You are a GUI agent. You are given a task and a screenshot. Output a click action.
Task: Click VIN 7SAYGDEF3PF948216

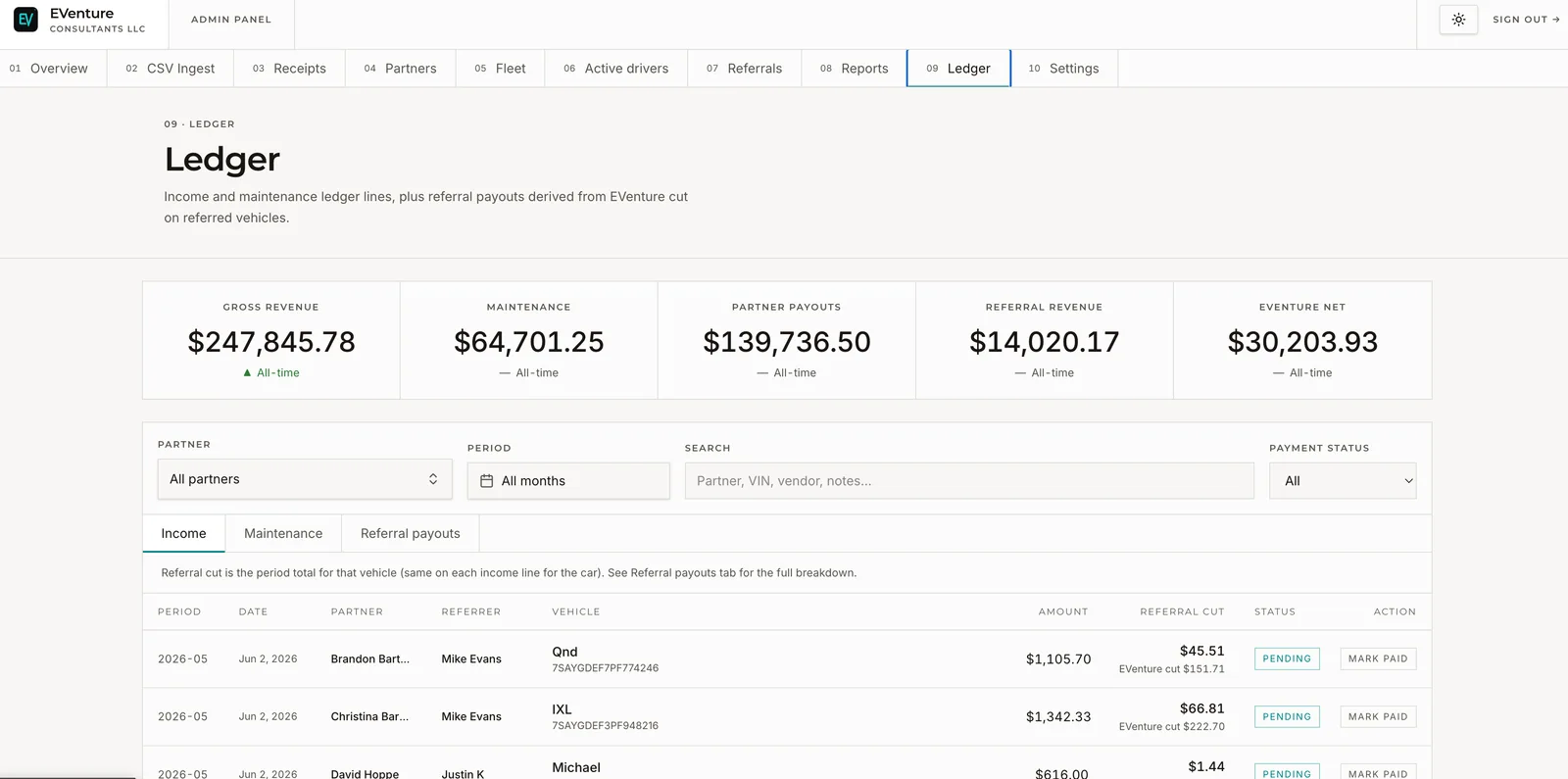coord(605,726)
